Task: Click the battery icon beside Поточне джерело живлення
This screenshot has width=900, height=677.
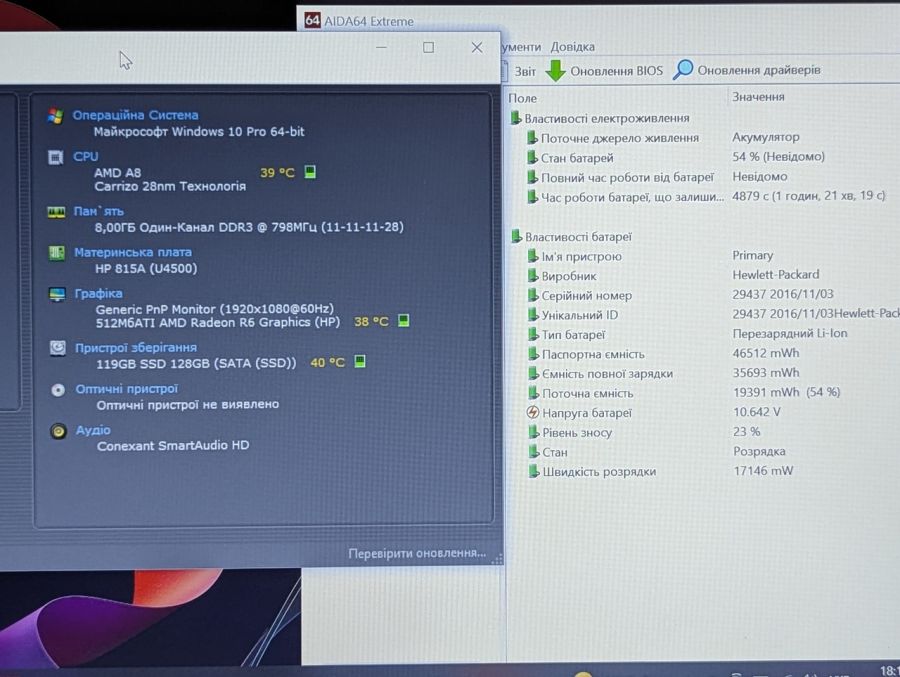Action: (532, 138)
